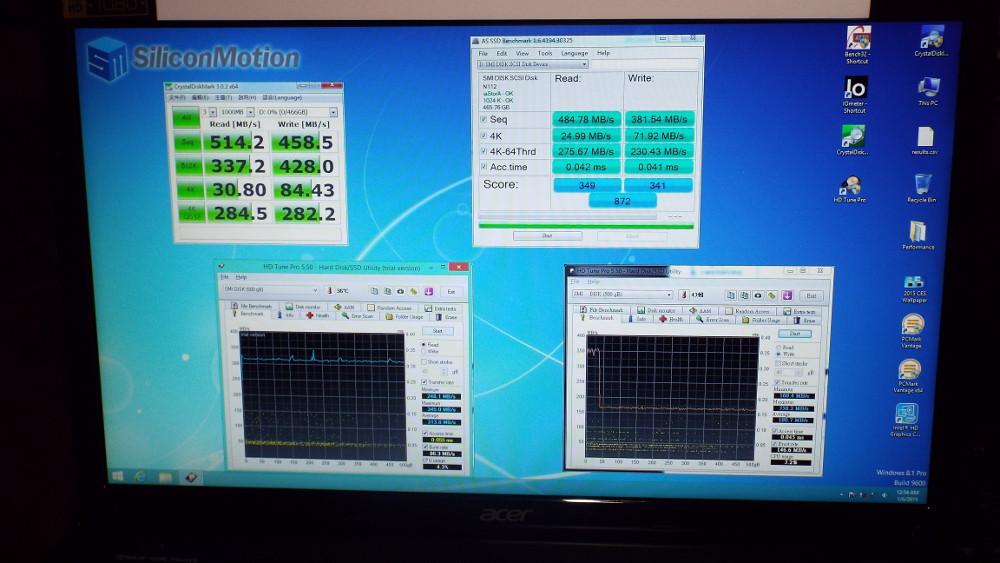Enable Short stroke in trial HD Tune window
1000x563 pixels.
pos(424,362)
